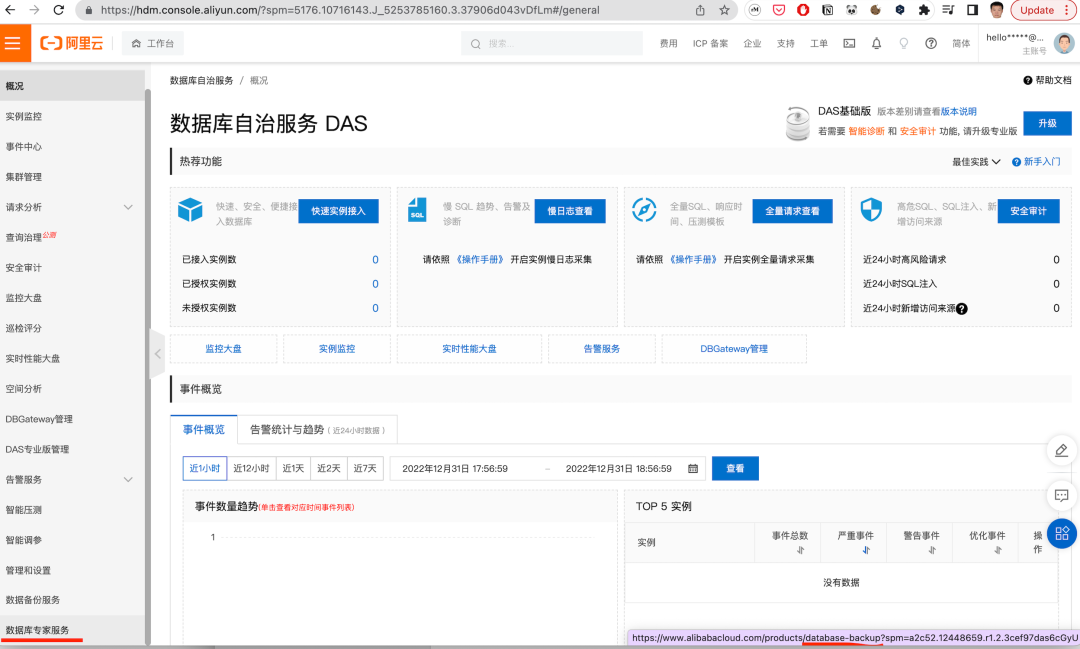Click the edit pencil floating icon
The height and width of the screenshot is (649, 1080).
1061,451
